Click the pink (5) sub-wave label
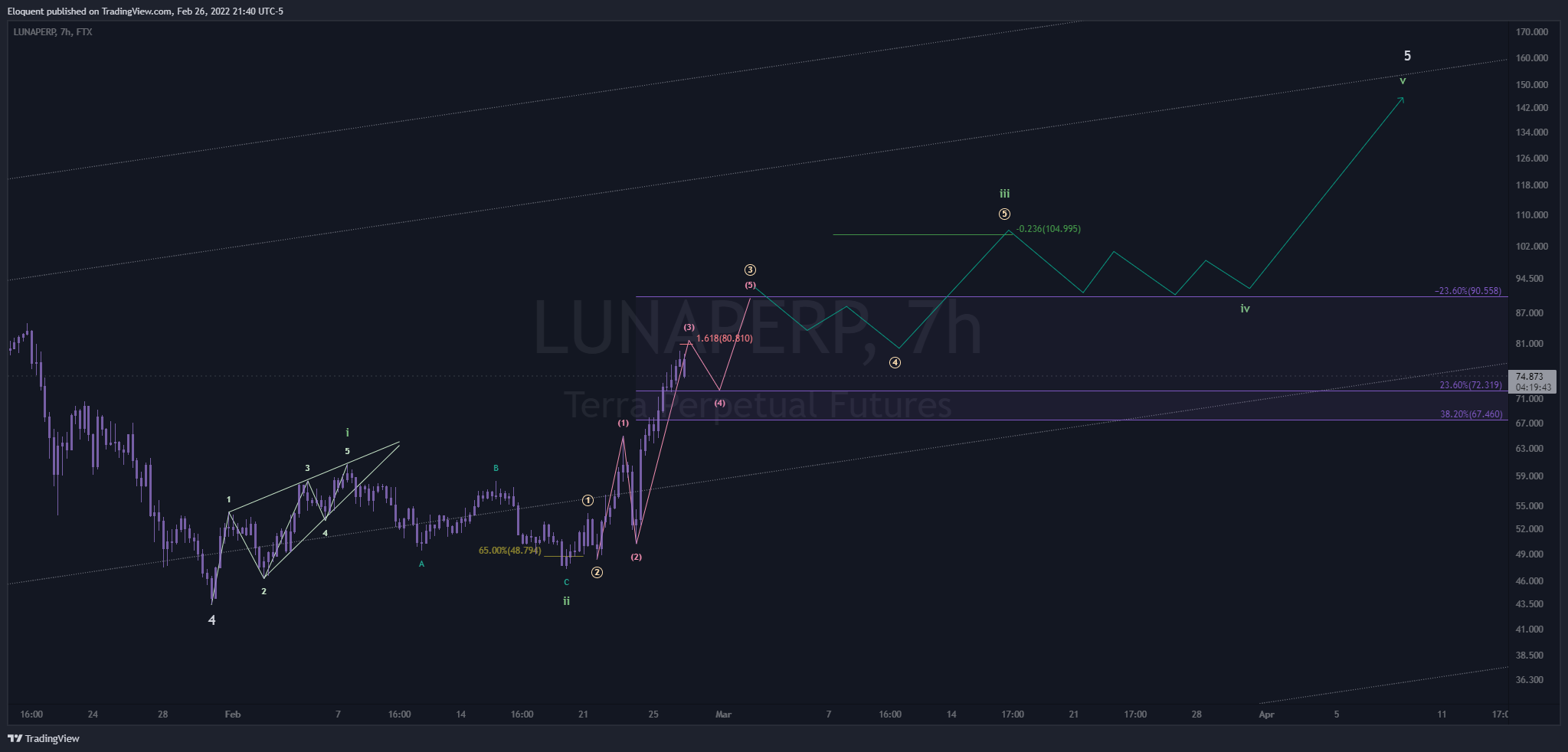This screenshot has height=752, width=1568. tap(750, 285)
